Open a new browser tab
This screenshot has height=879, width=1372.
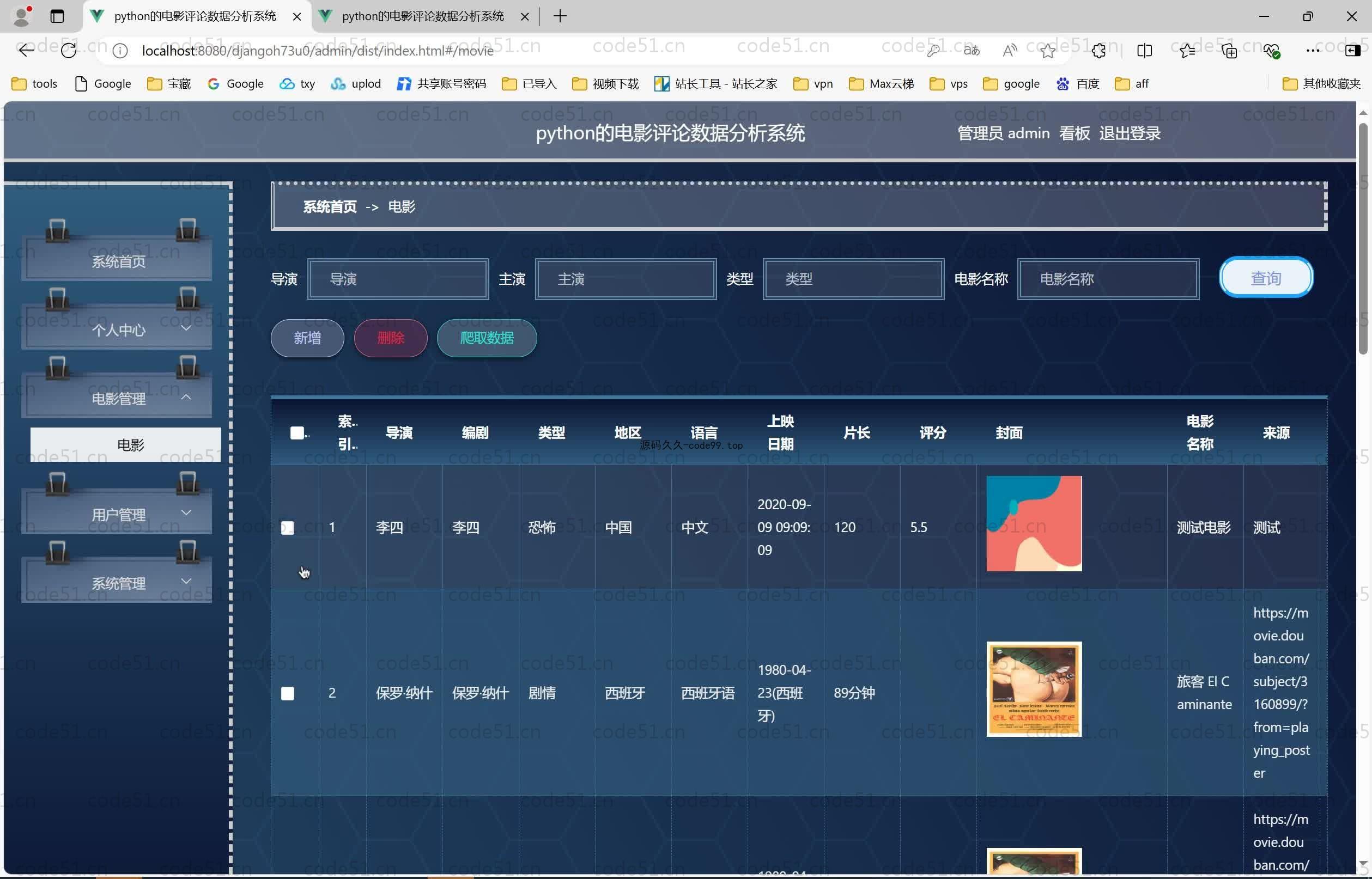point(560,16)
